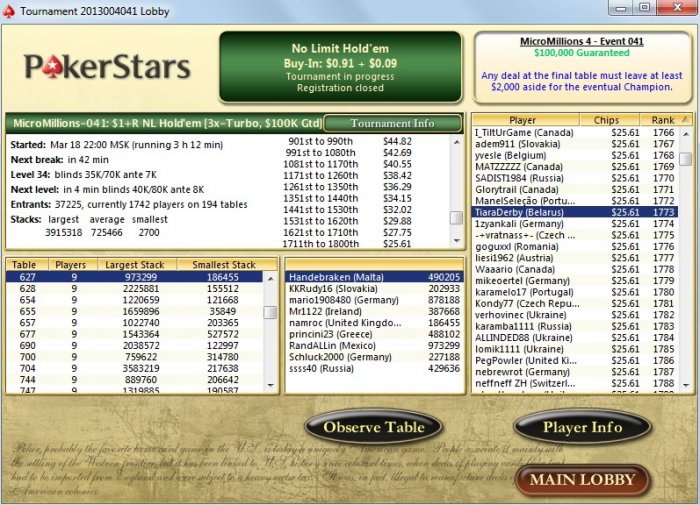The height and width of the screenshot is (505, 700).
Task: Select mikeoertel (Germany) in rankings
Action: click(x=575, y=281)
